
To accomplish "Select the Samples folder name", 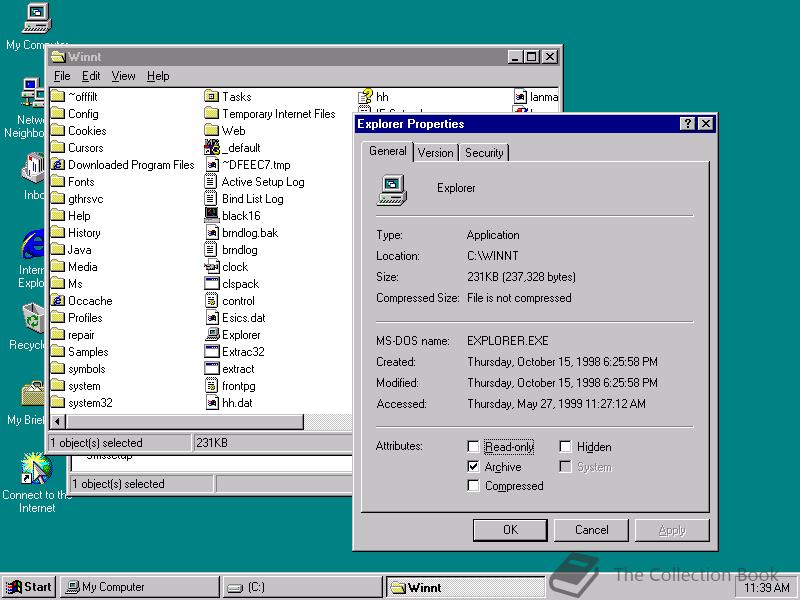I will [x=88, y=352].
